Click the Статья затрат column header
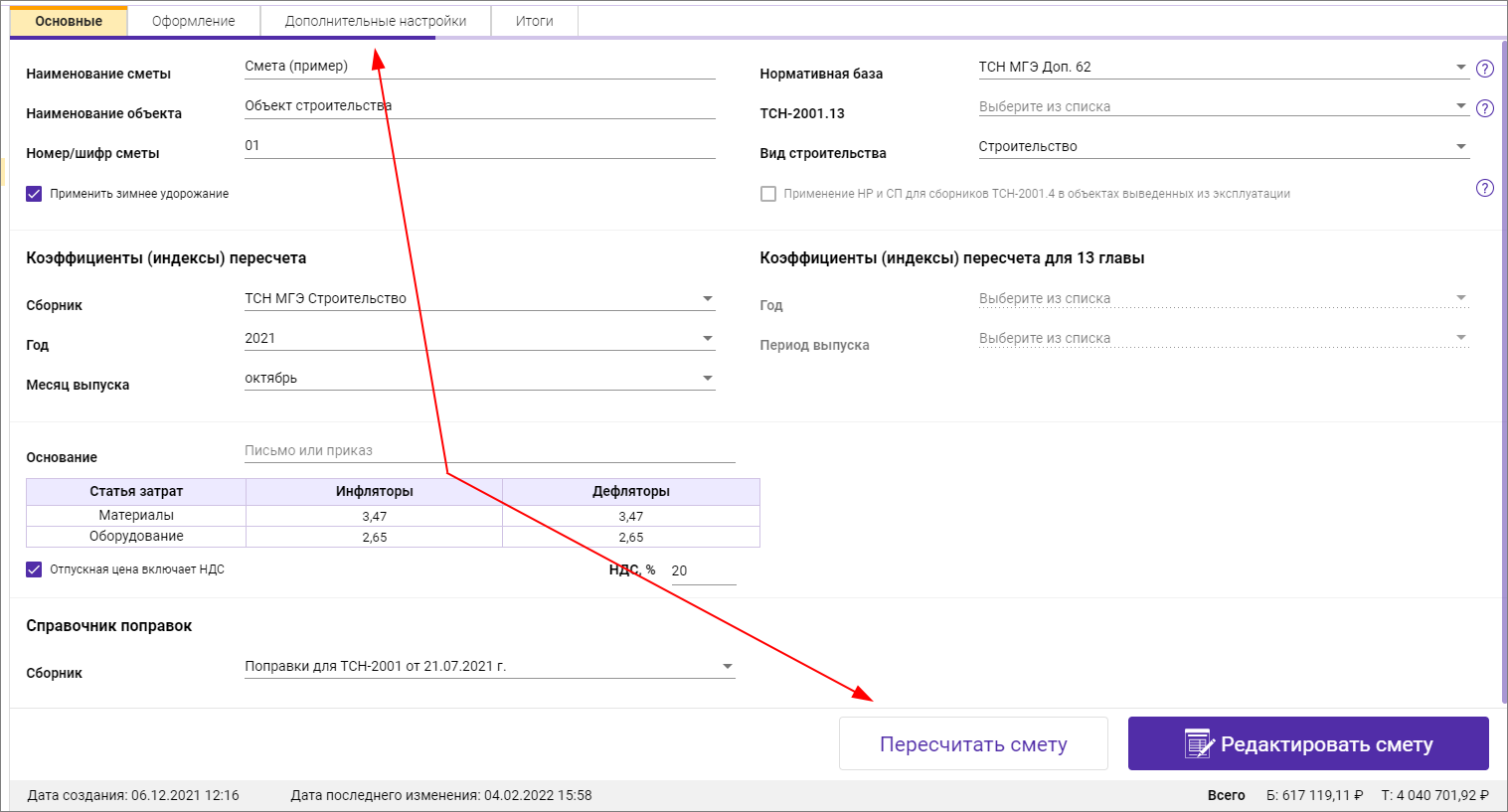Image resolution: width=1508 pixels, height=812 pixels. [136, 491]
